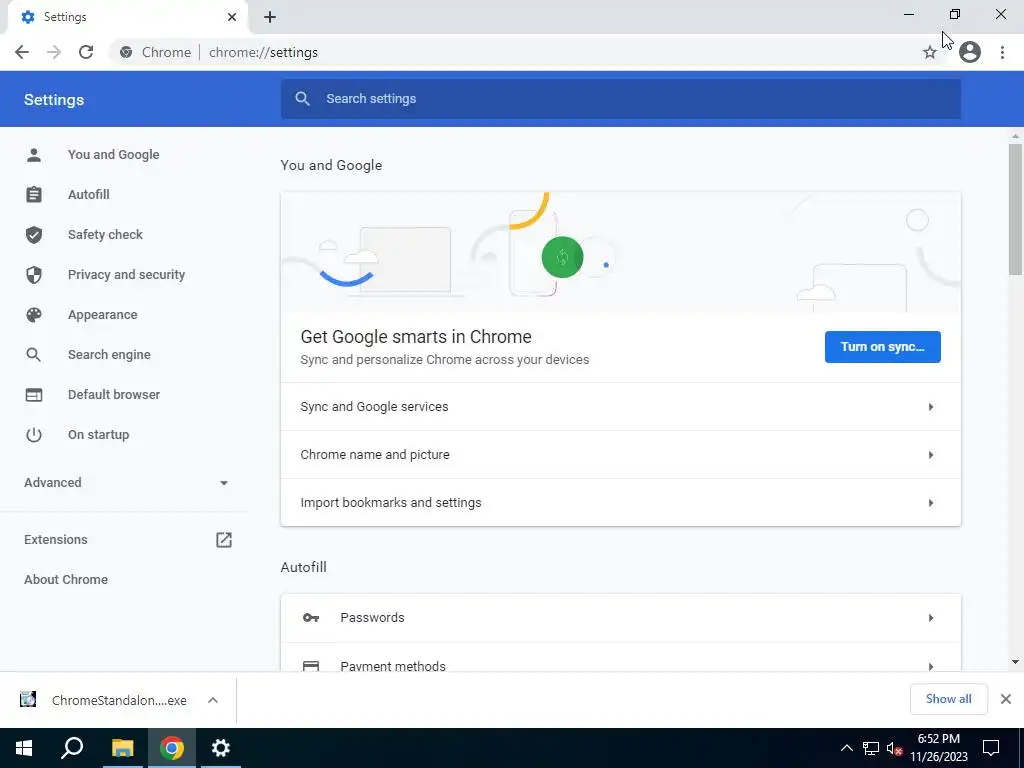Click the Sync and Google services text
1024x768 pixels.
click(374, 407)
